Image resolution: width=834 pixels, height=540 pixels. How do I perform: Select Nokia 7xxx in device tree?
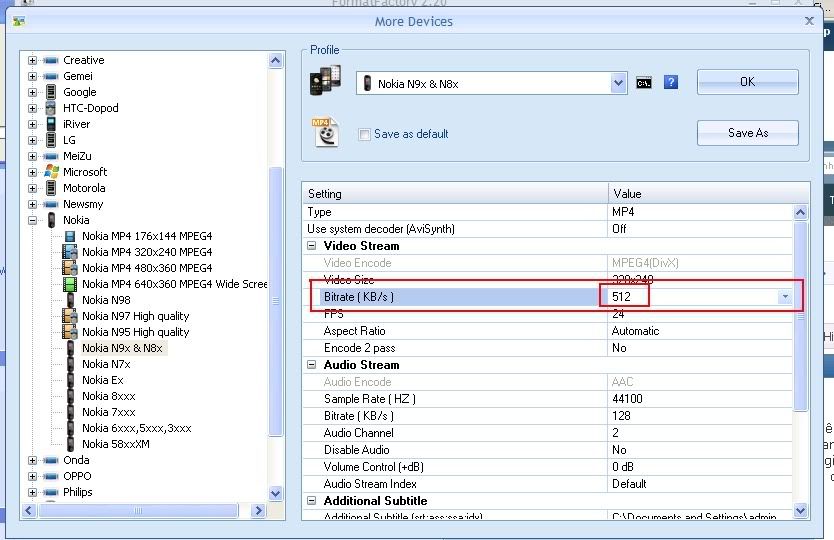coord(109,412)
